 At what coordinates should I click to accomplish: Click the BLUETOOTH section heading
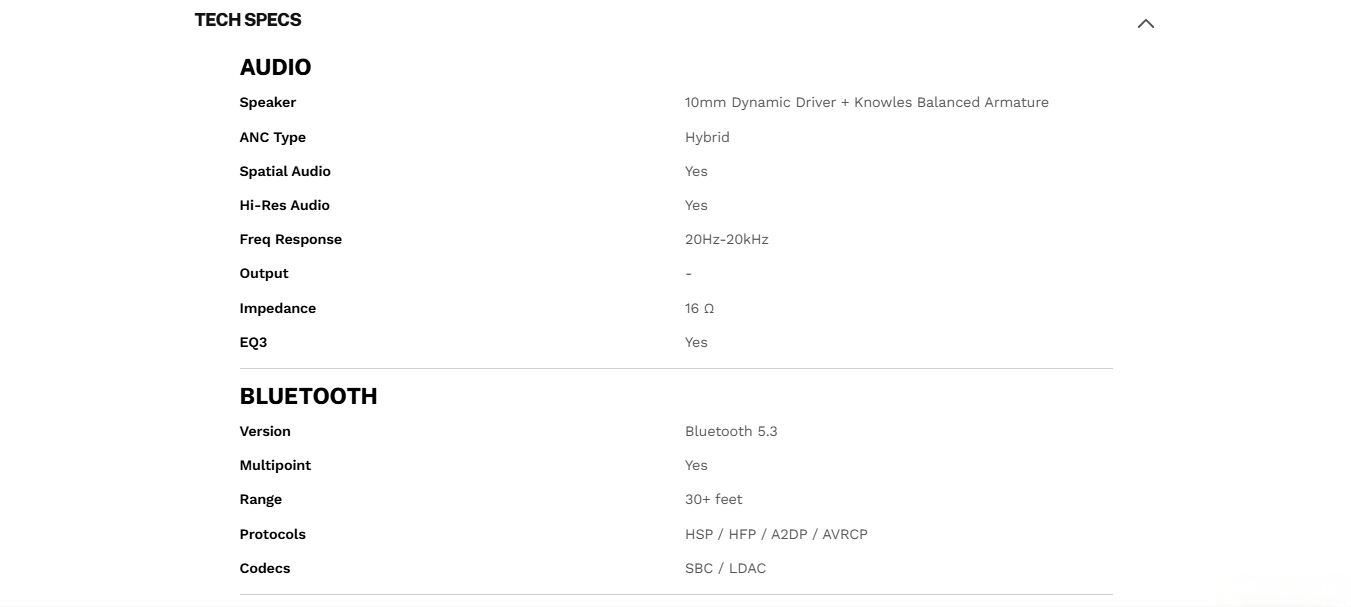click(x=308, y=396)
